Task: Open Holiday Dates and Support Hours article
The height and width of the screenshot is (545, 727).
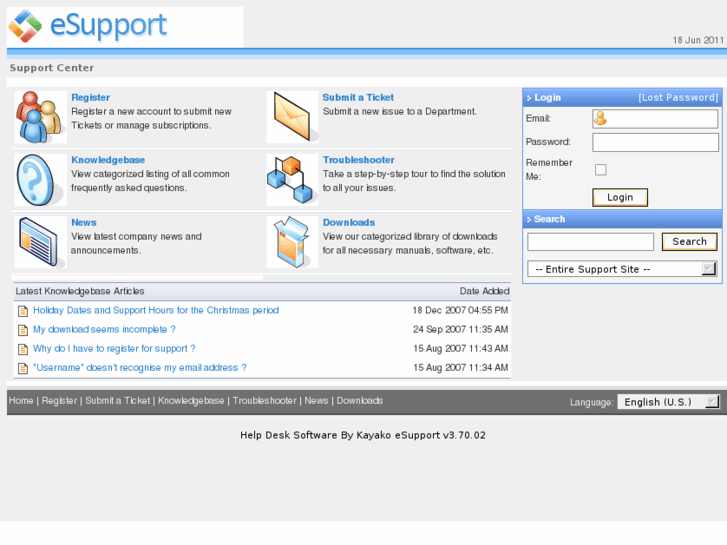Action: pos(156,310)
